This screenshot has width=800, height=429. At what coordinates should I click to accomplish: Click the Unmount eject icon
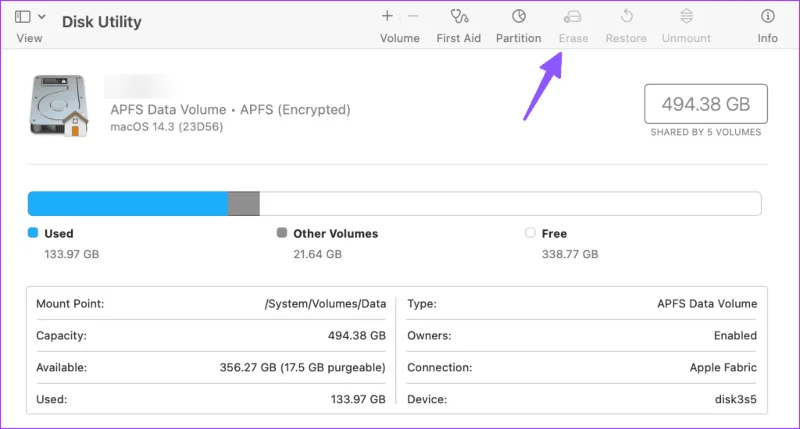(686, 16)
